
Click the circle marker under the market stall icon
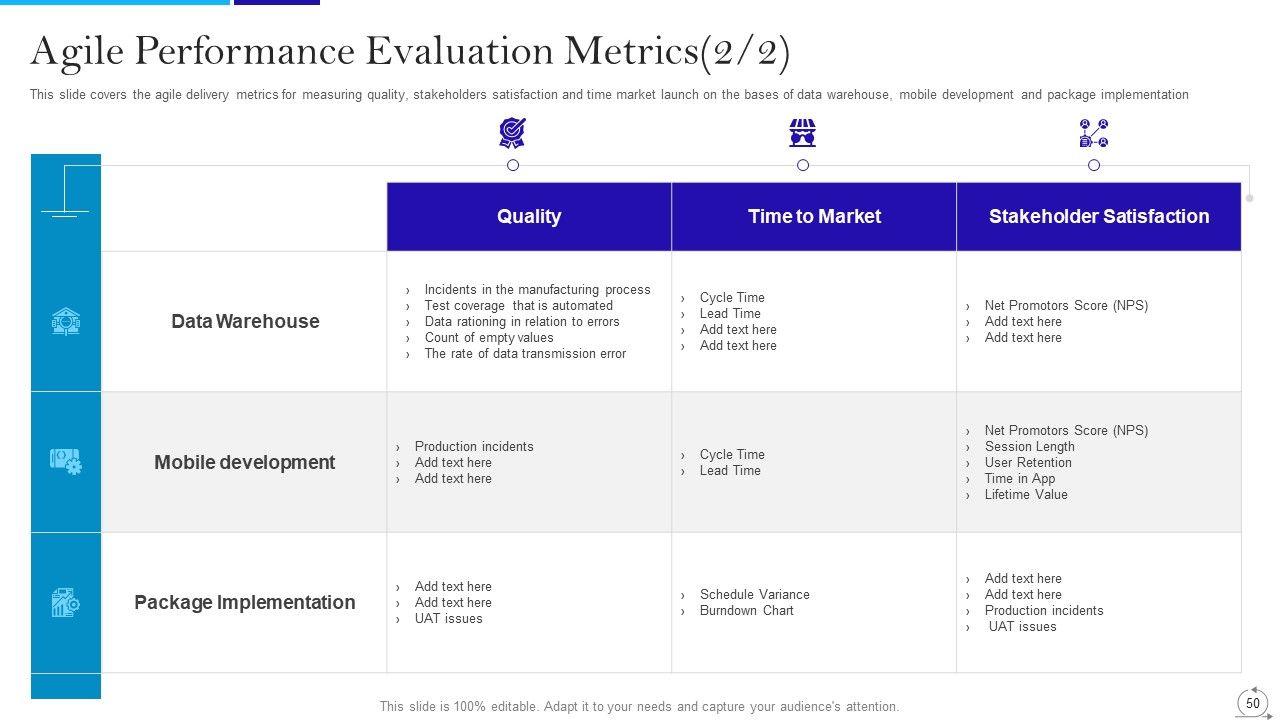[803, 165]
